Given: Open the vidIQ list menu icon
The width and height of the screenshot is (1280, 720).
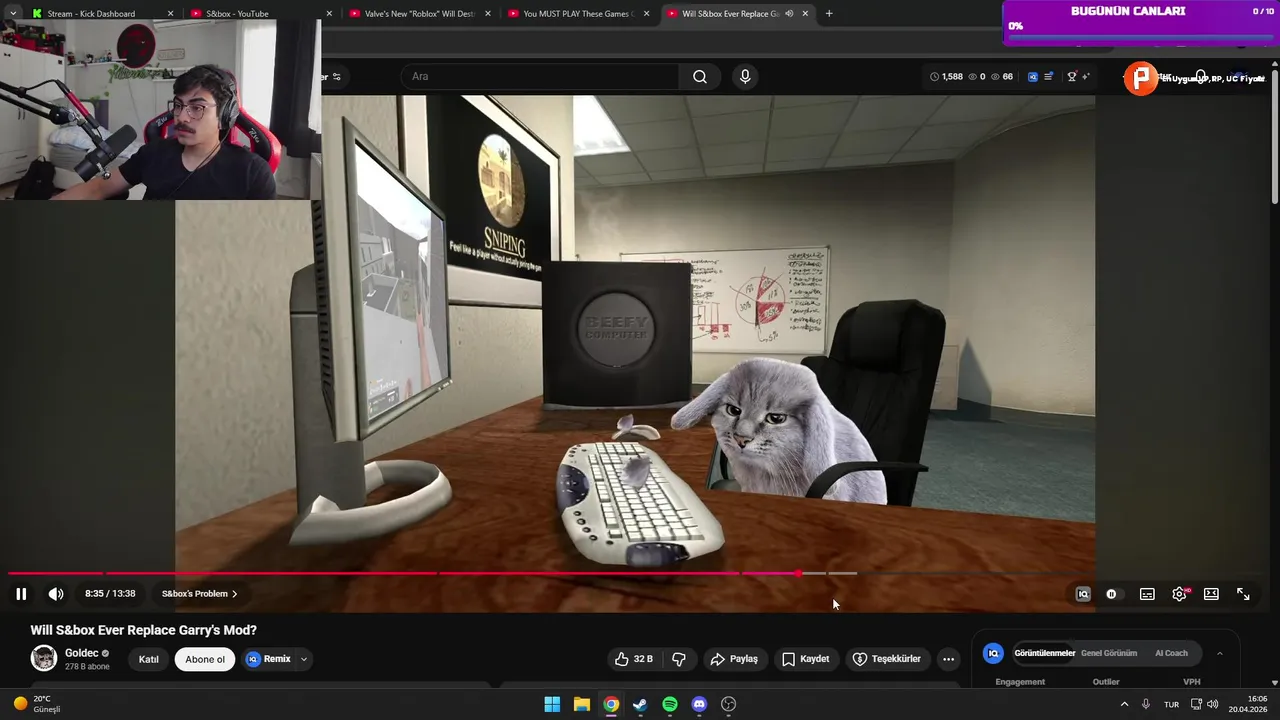Looking at the screenshot, I should (1048, 77).
